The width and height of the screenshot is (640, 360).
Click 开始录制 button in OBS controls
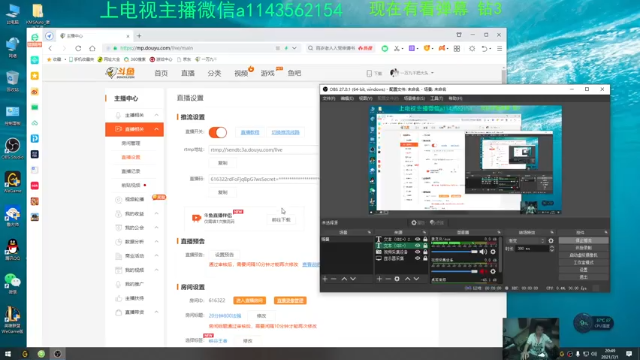(x=583, y=248)
